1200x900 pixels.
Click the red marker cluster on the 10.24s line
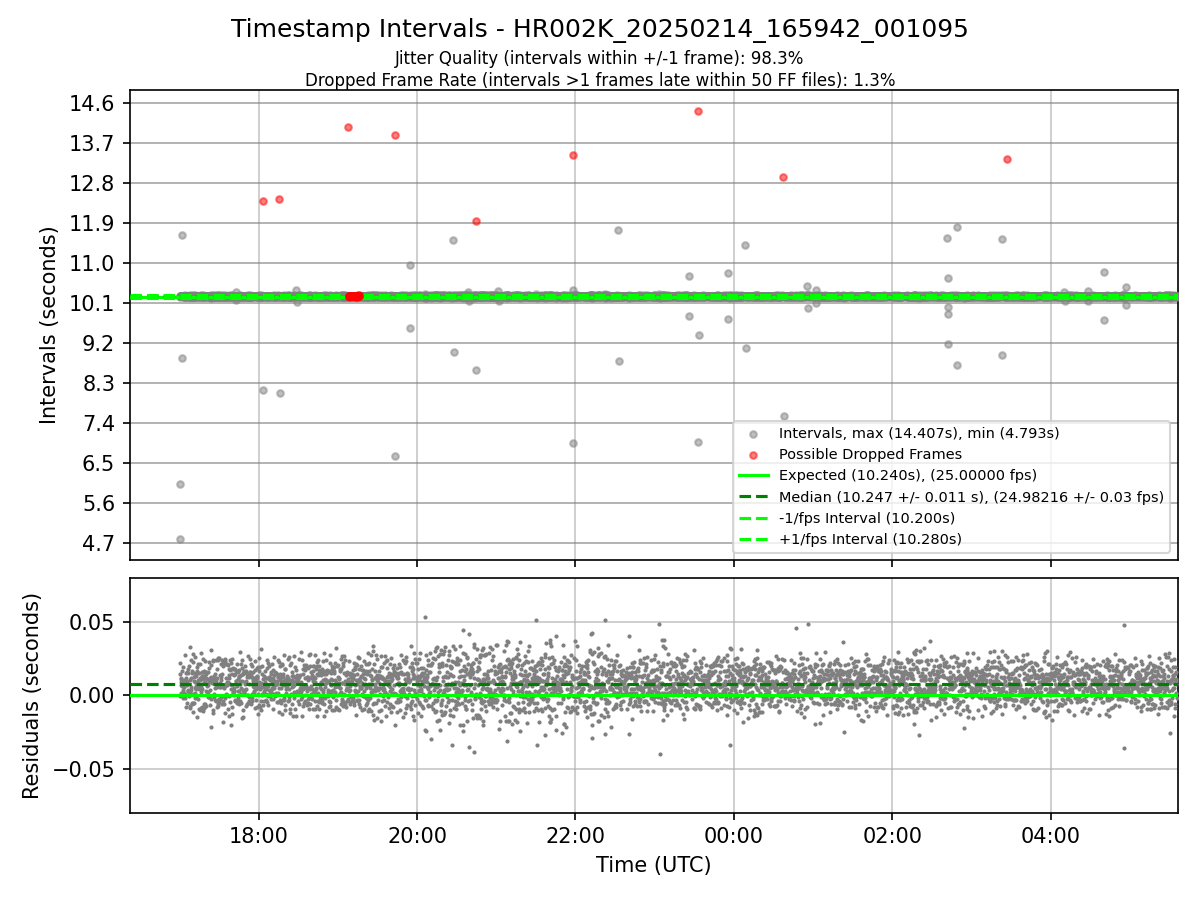pos(354,296)
